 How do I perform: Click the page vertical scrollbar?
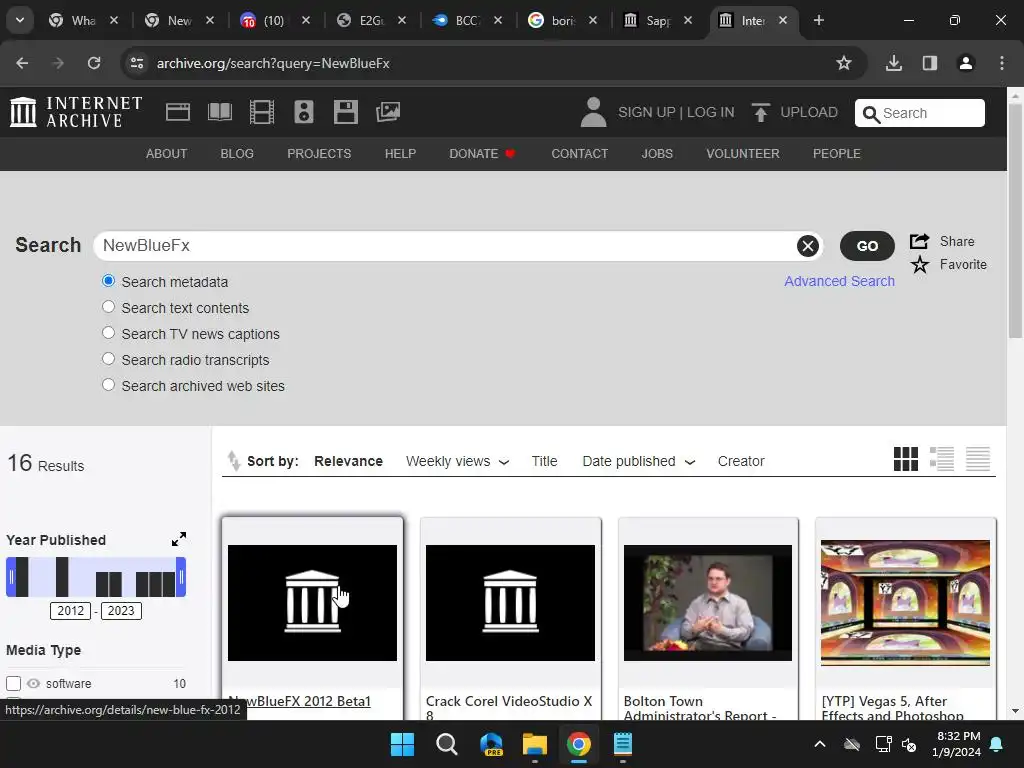tap(1015, 219)
